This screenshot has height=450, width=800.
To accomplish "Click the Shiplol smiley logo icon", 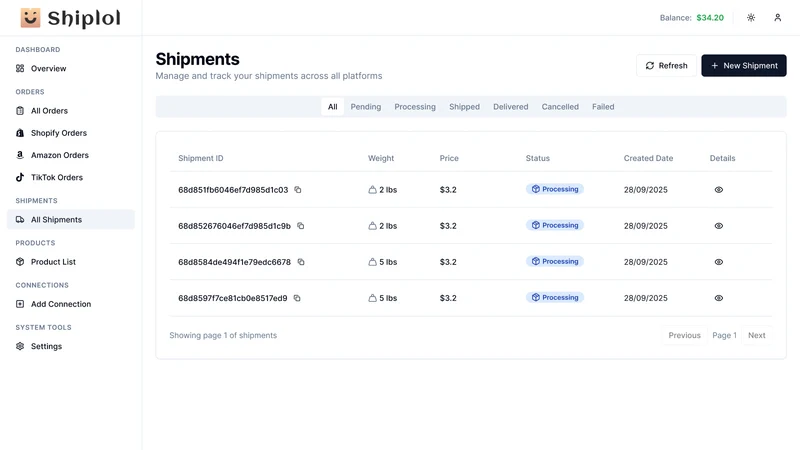I will pyautogui.click(x=30, y=18).
